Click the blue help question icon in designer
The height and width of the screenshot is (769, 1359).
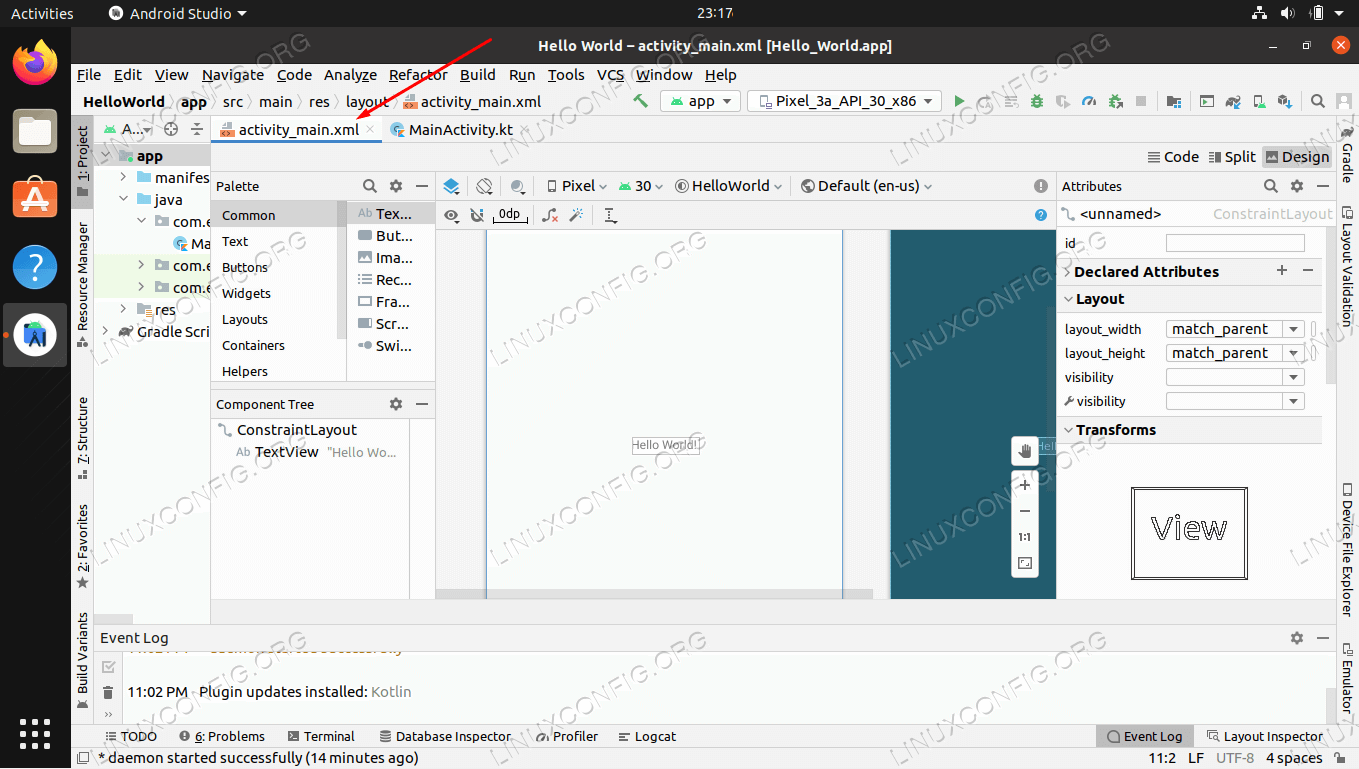[x=1041, y=215]
